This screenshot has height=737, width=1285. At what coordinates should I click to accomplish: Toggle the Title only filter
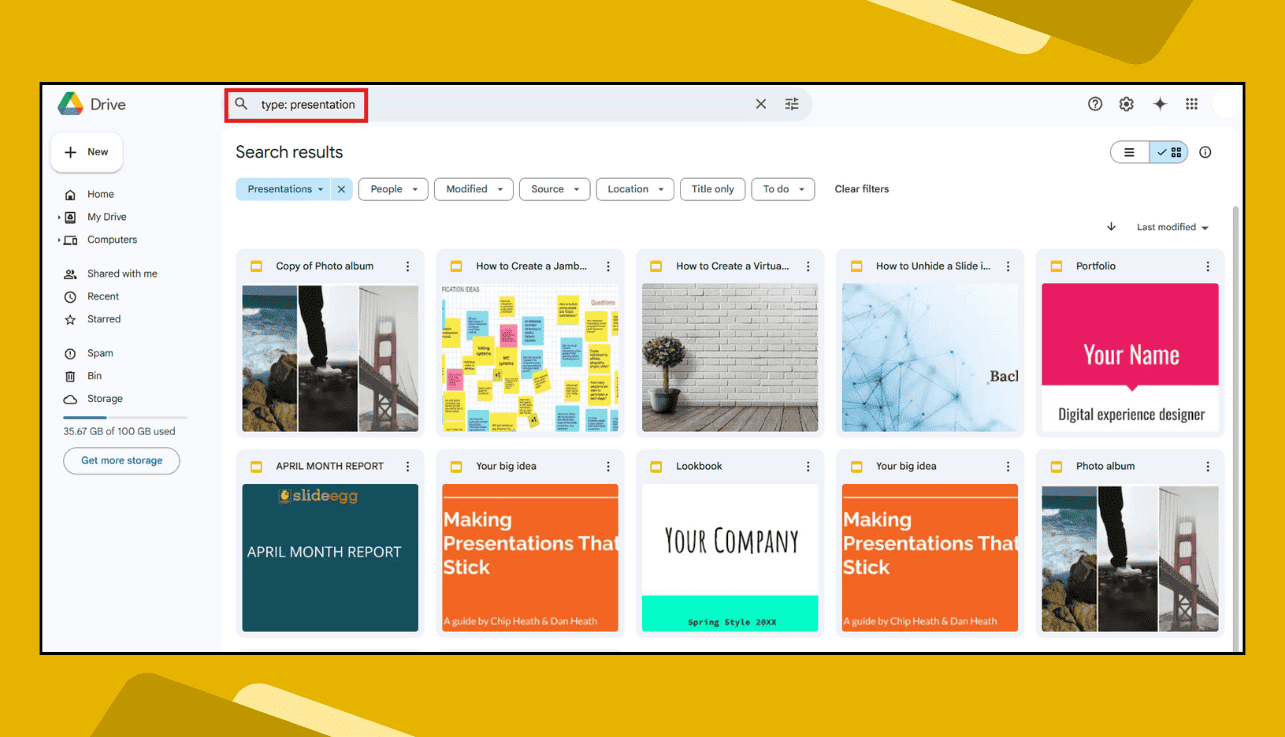[712, 189]
